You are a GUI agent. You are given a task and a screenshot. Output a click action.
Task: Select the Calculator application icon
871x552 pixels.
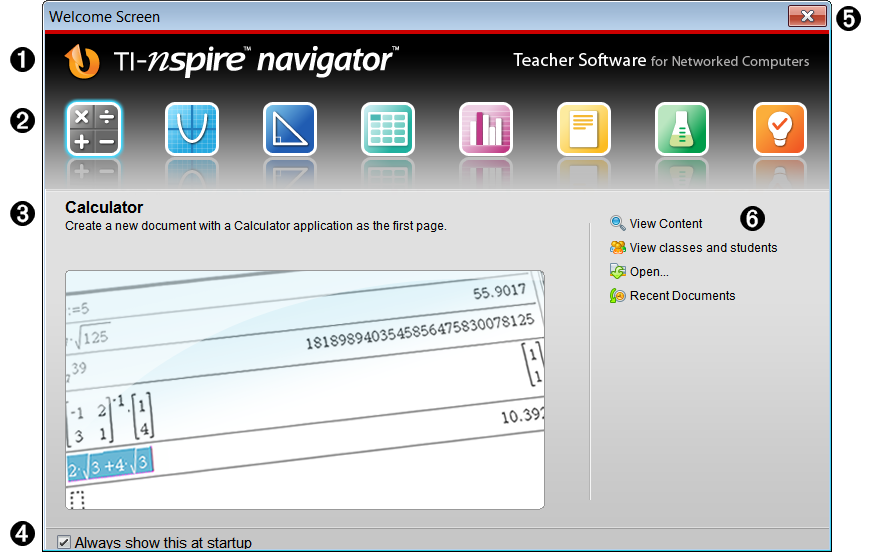click(93, 130)
